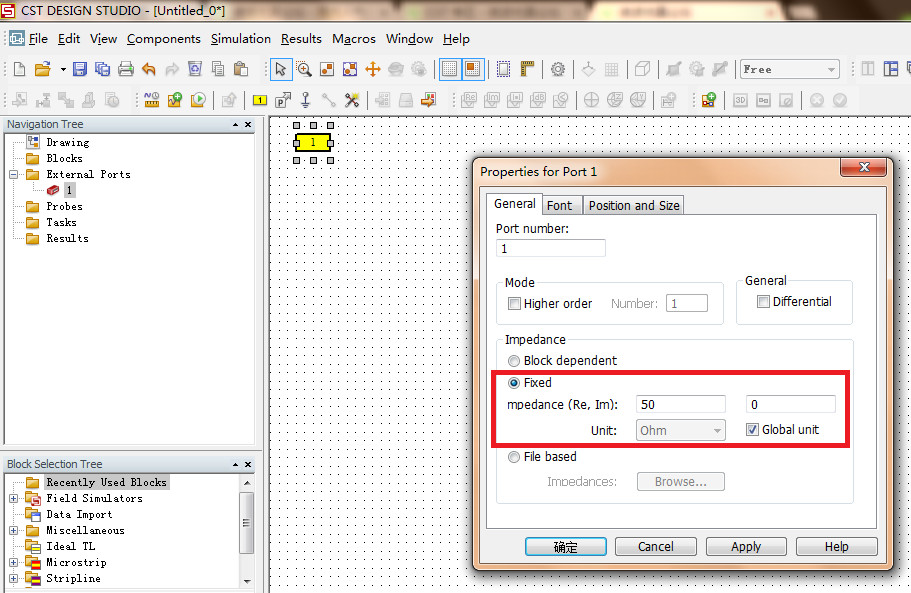Image resolution: width=911 pixels, height=593 pixels.
Task: Select the Fixed impedance radio button
Action: (514, 383)
